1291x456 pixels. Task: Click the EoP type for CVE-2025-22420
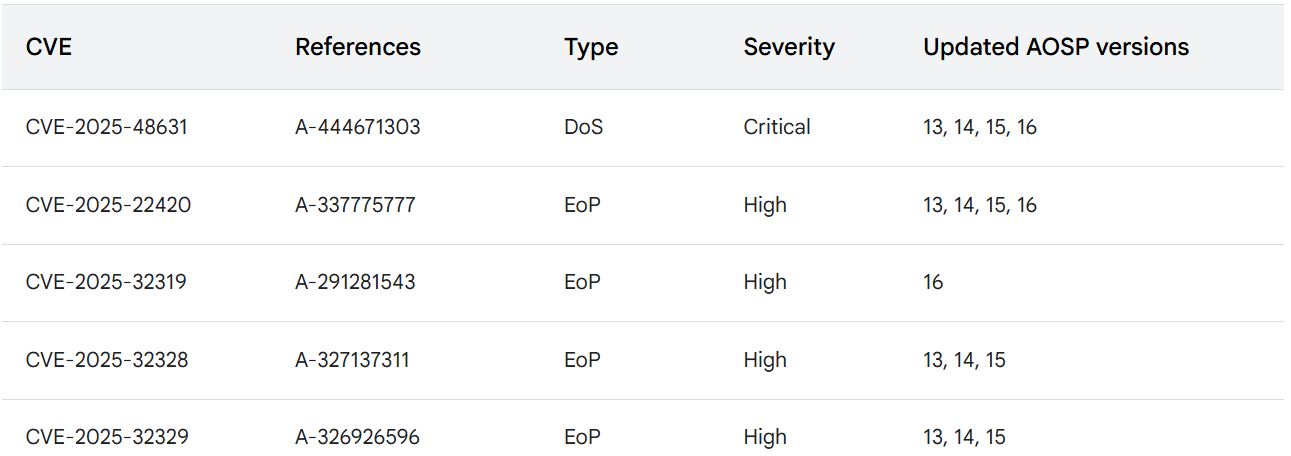(582, 205)
